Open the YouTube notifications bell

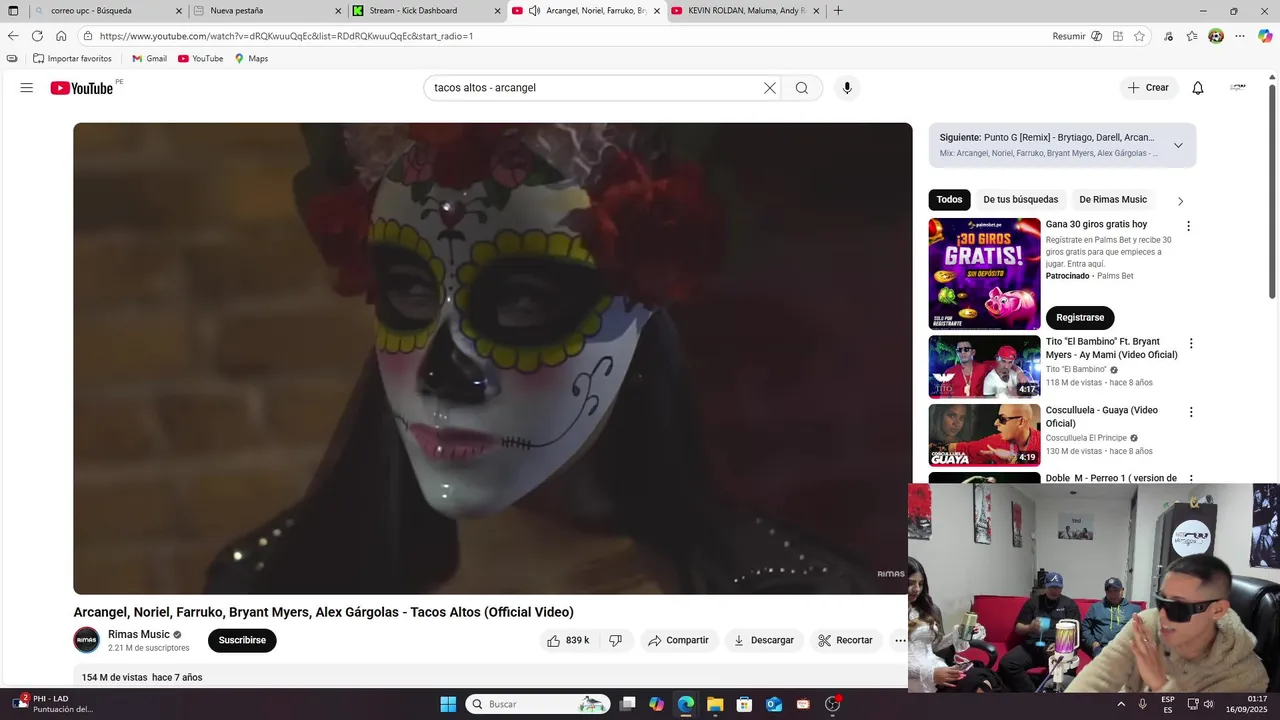point(1198,88)
